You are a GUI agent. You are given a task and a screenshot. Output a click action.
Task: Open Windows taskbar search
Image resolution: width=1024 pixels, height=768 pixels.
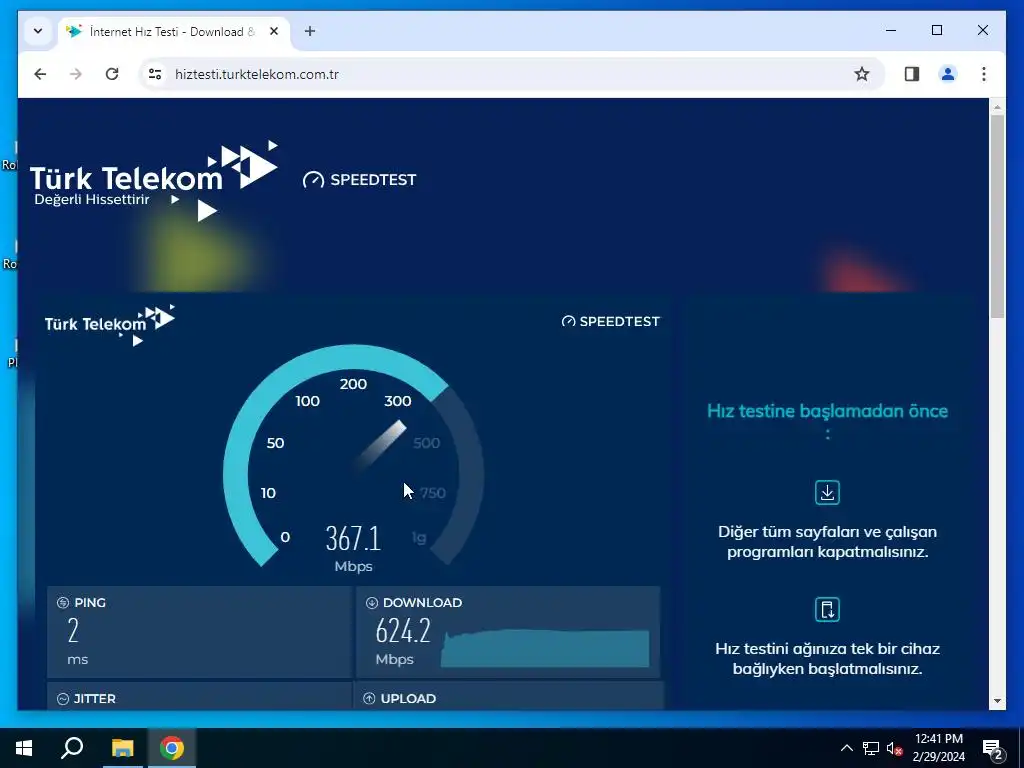point(72,748)
